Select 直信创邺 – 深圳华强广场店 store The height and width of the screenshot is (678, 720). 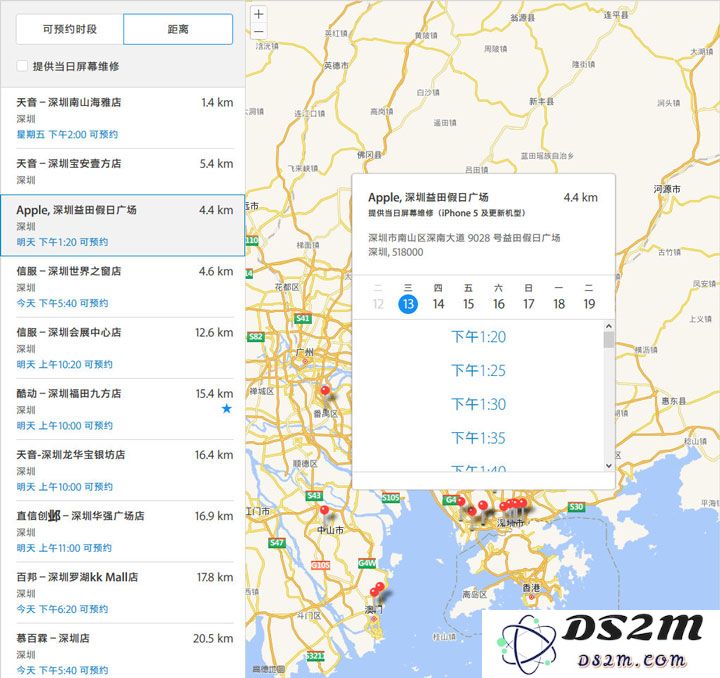tap(124, 531)
